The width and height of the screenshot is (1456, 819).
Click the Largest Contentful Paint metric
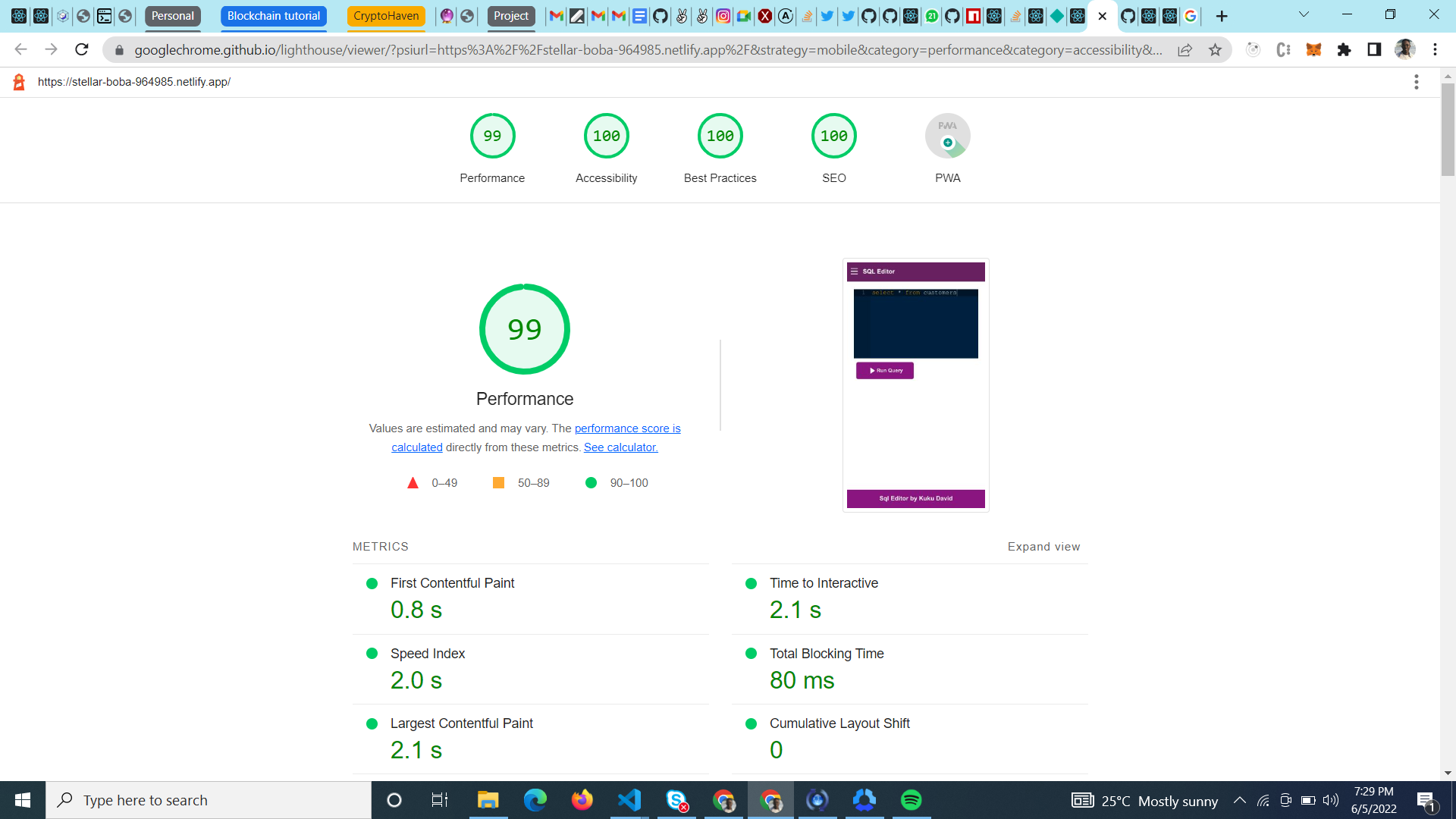[x=531, y=739]
